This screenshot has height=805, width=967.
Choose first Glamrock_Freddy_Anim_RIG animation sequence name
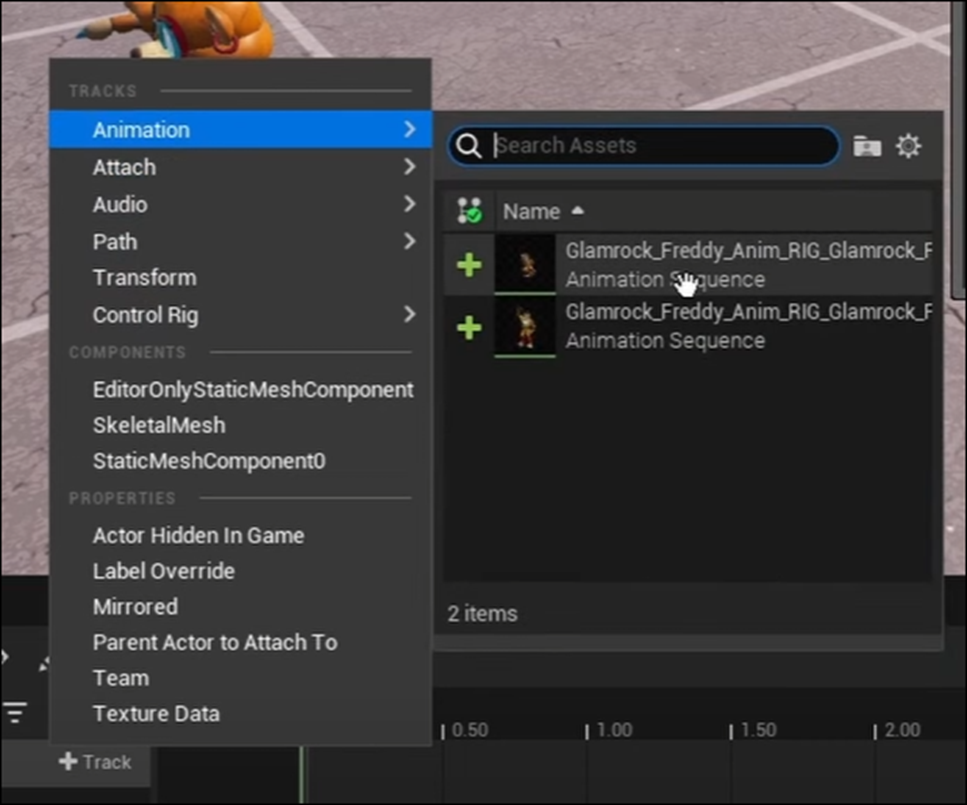749,250
